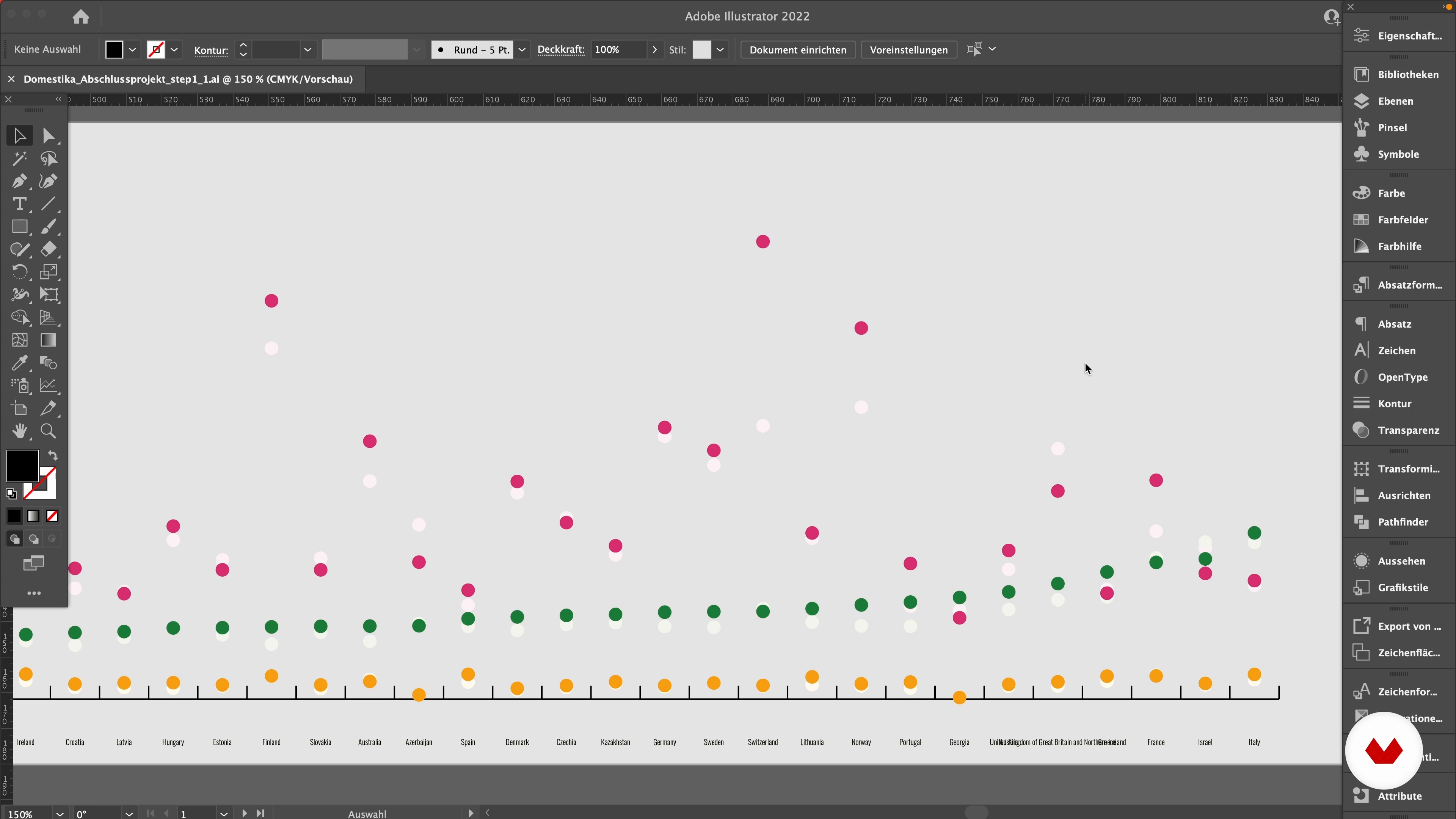
Task: Enable Draw Normal mode
Action: [x=15, y=539]
